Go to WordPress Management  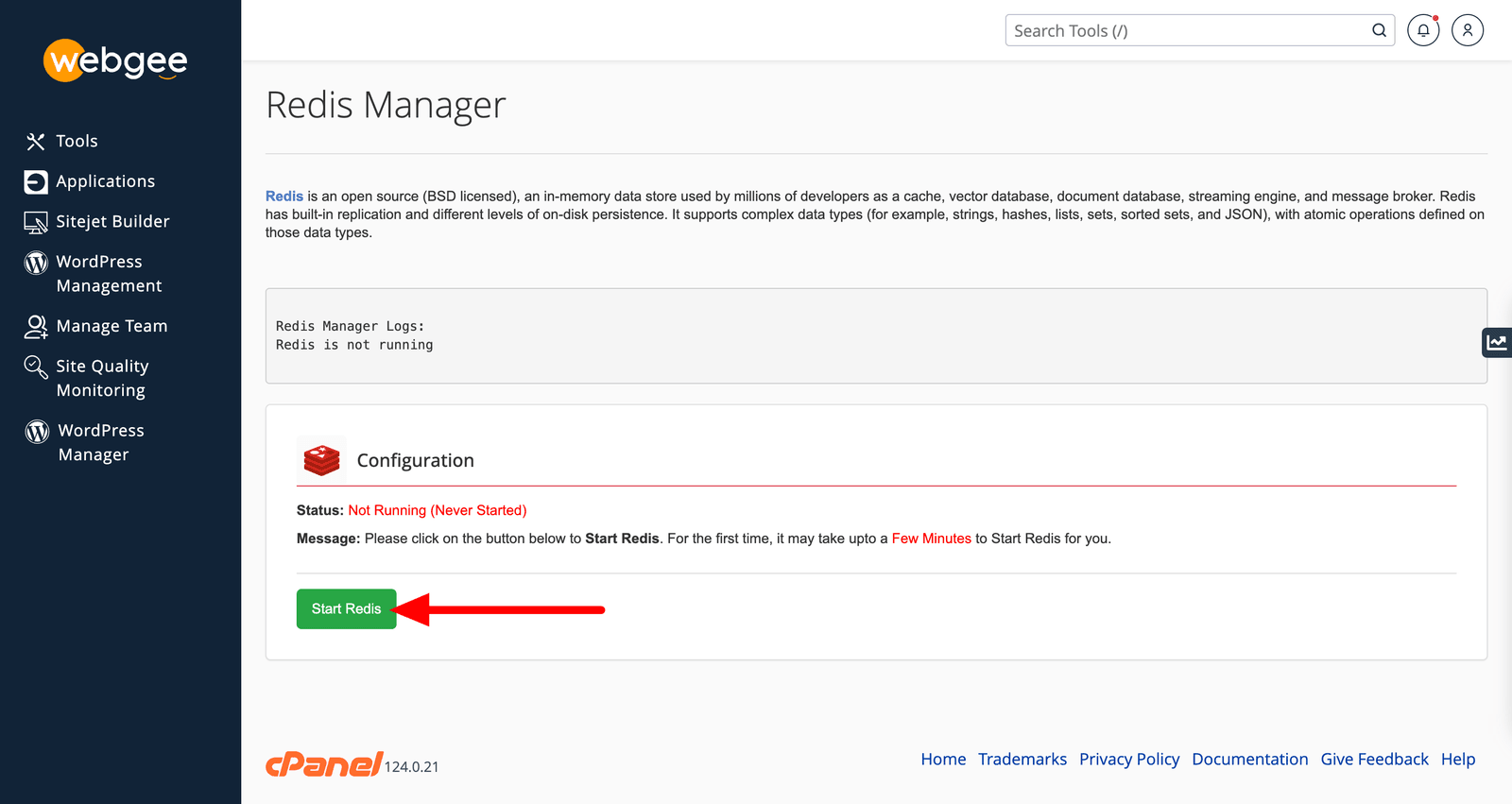(109, 274)
